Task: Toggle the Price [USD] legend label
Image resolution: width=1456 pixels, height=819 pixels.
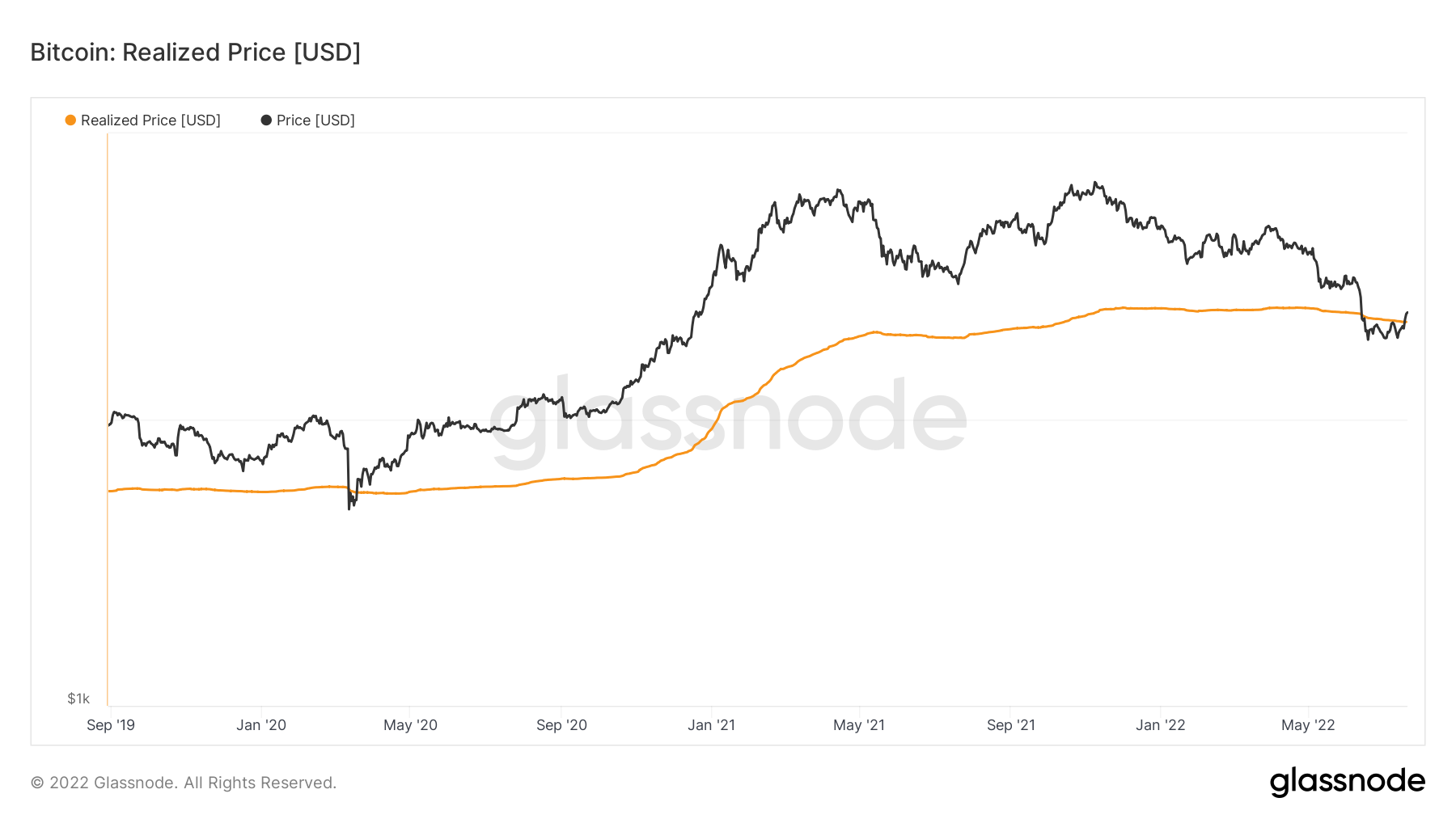Action: [315, 120]
